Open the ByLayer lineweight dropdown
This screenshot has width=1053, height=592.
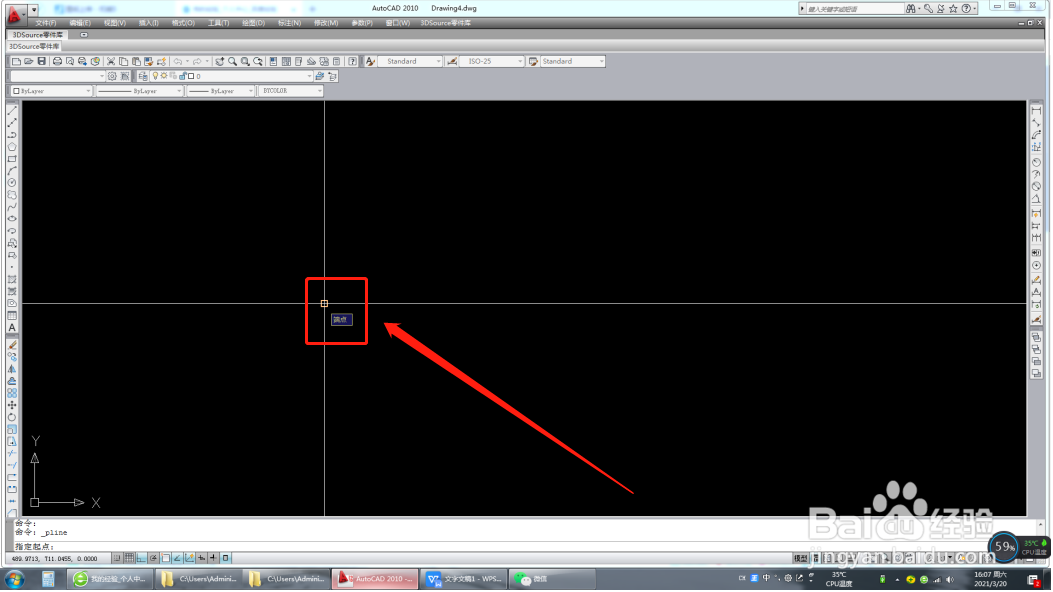point(221,91)
